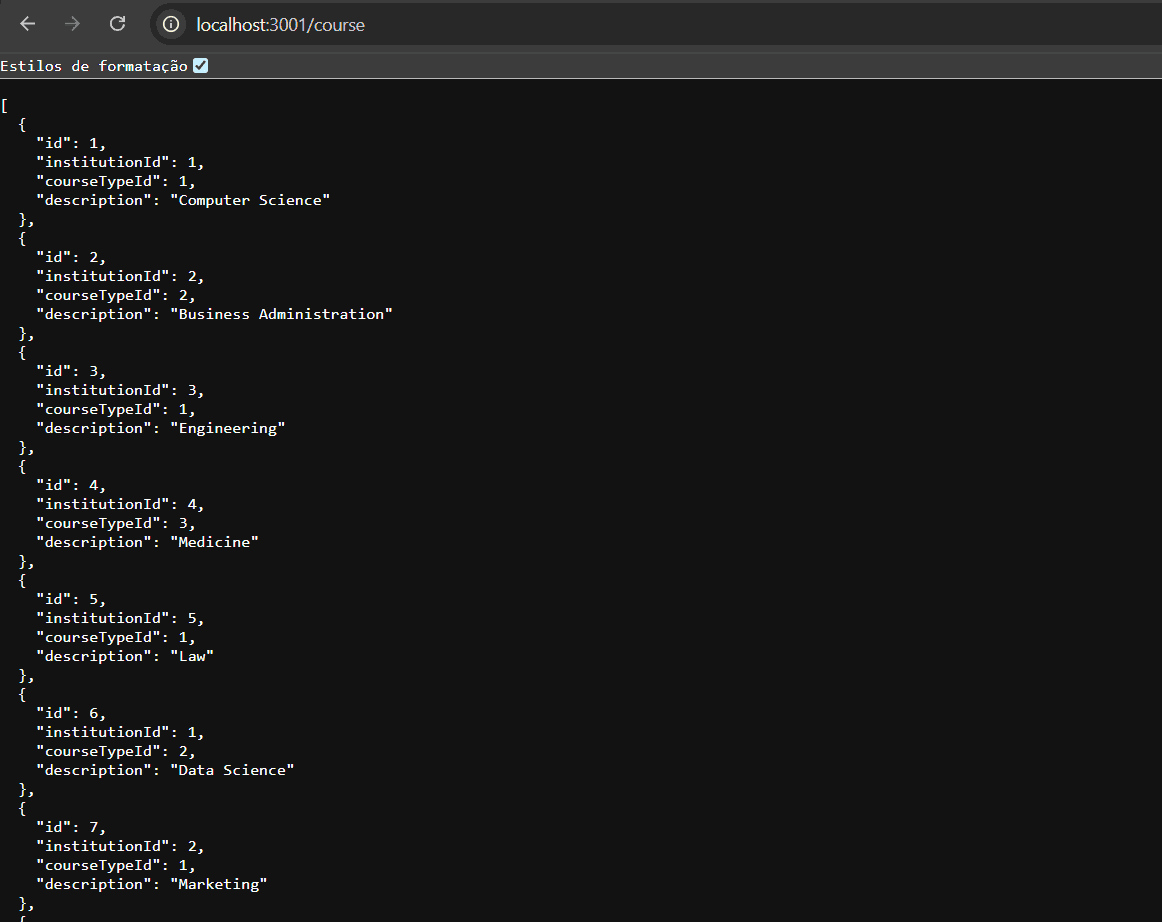Click "institutionId": 1 under Computer Science record
This screenshot has height=922, width=1162.
click(x=120, y=162)
